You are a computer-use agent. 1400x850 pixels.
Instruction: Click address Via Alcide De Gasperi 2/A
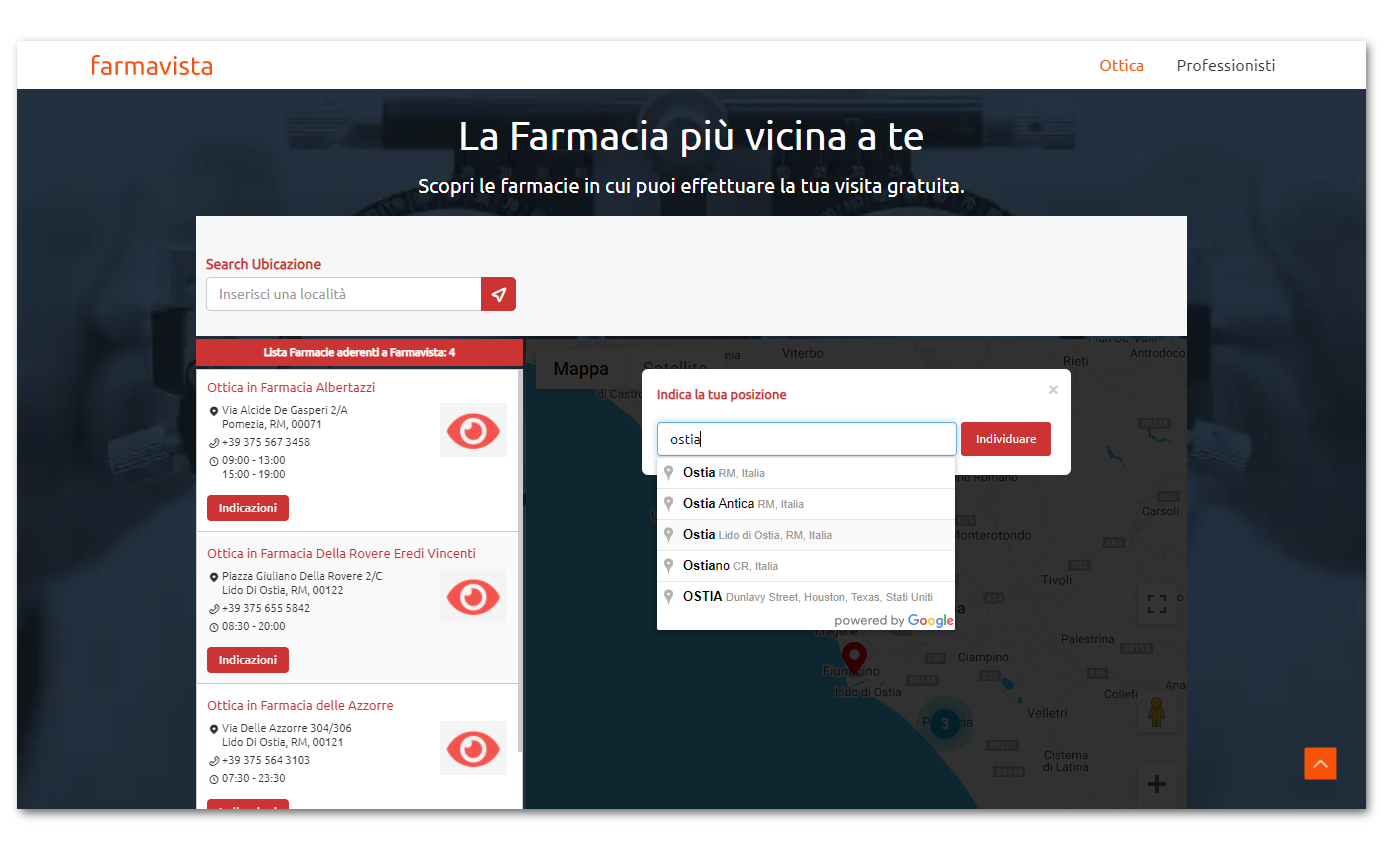pyautogui.click(x=285, y=410)
